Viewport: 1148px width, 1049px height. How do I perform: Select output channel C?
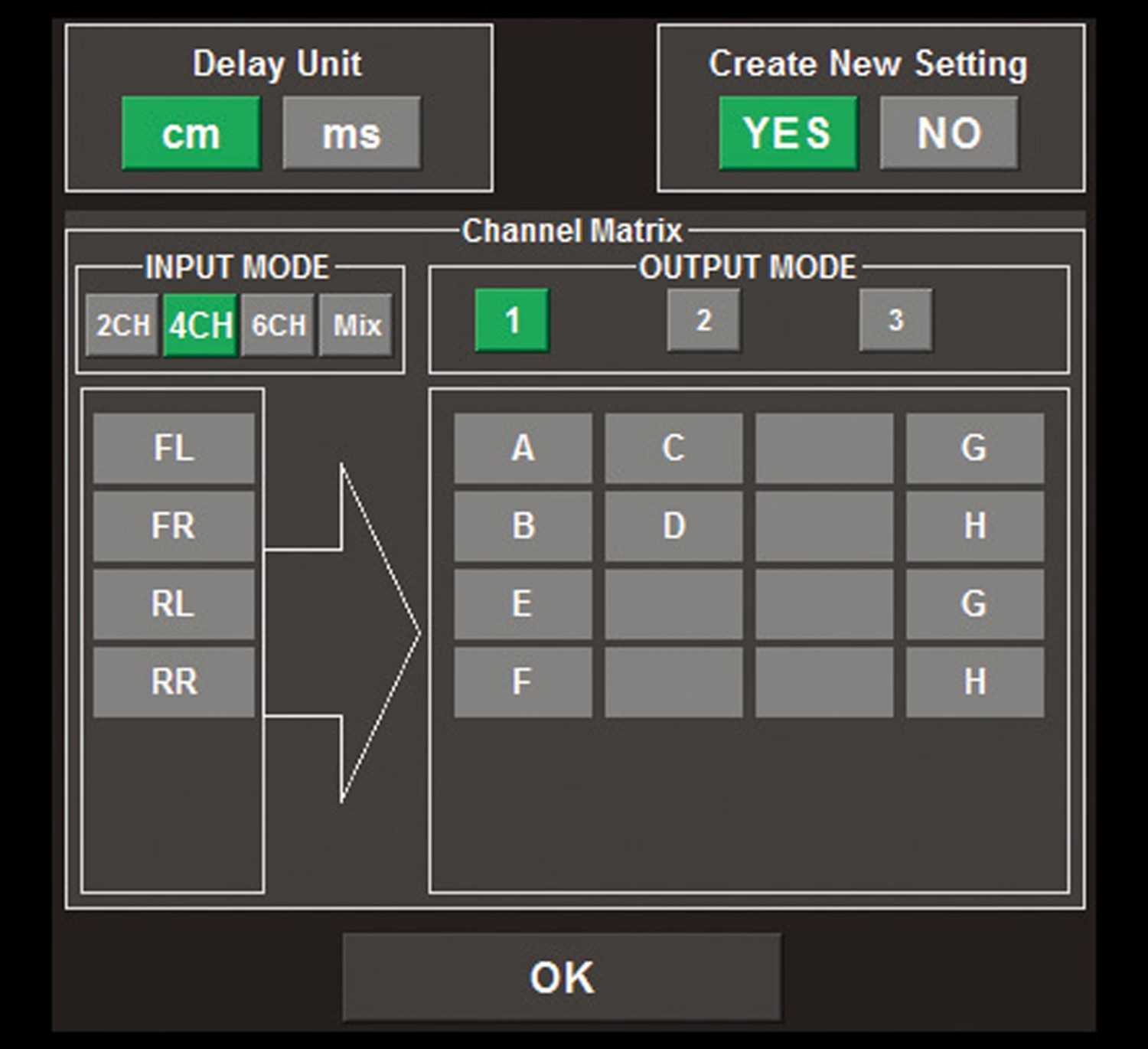click(x=673, y=448)
